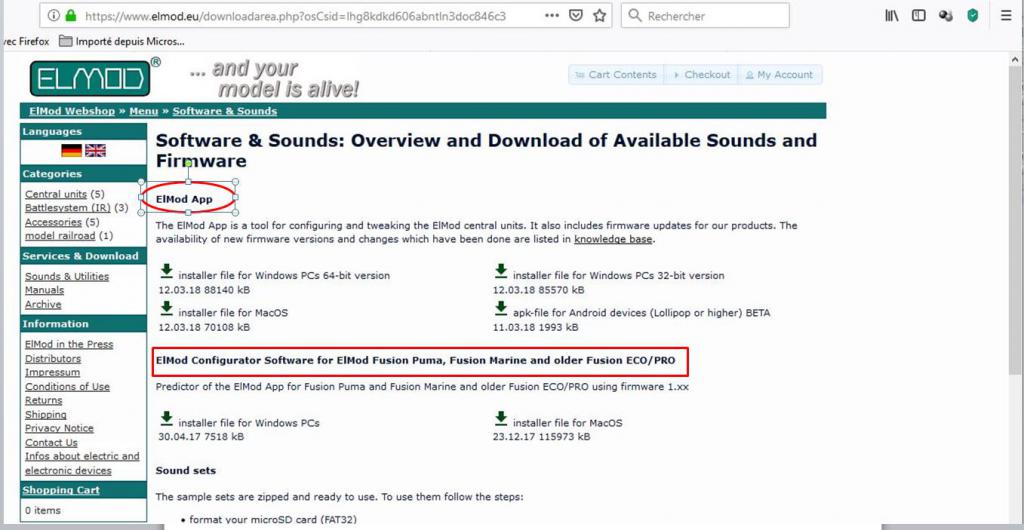Open the Battlesystem (IR) category
Screen dimensions: 1024x530
(x=68, y=208)
